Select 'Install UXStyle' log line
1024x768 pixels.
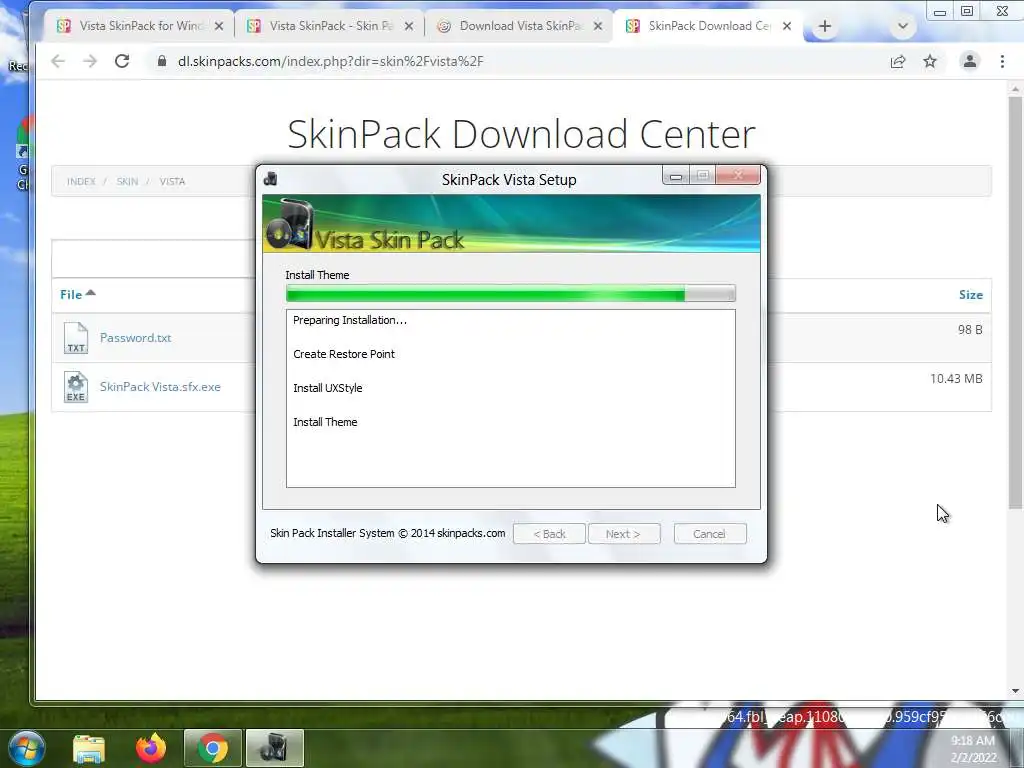327,388
